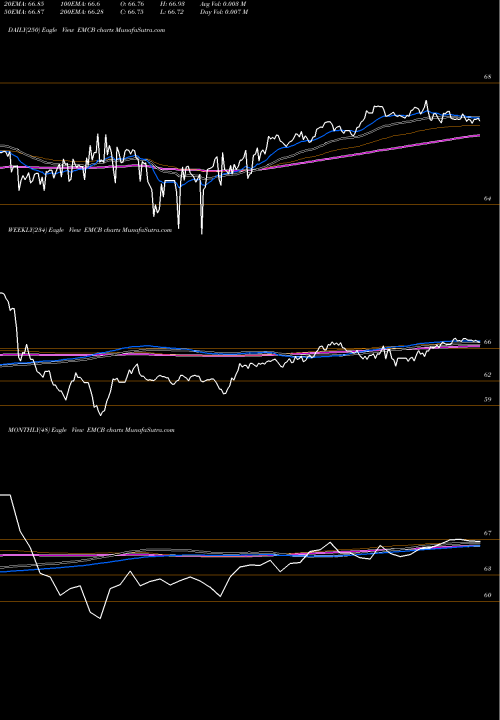500x720 pixels.
Task: Select the 200EMA value in the header
Action: 80,12
